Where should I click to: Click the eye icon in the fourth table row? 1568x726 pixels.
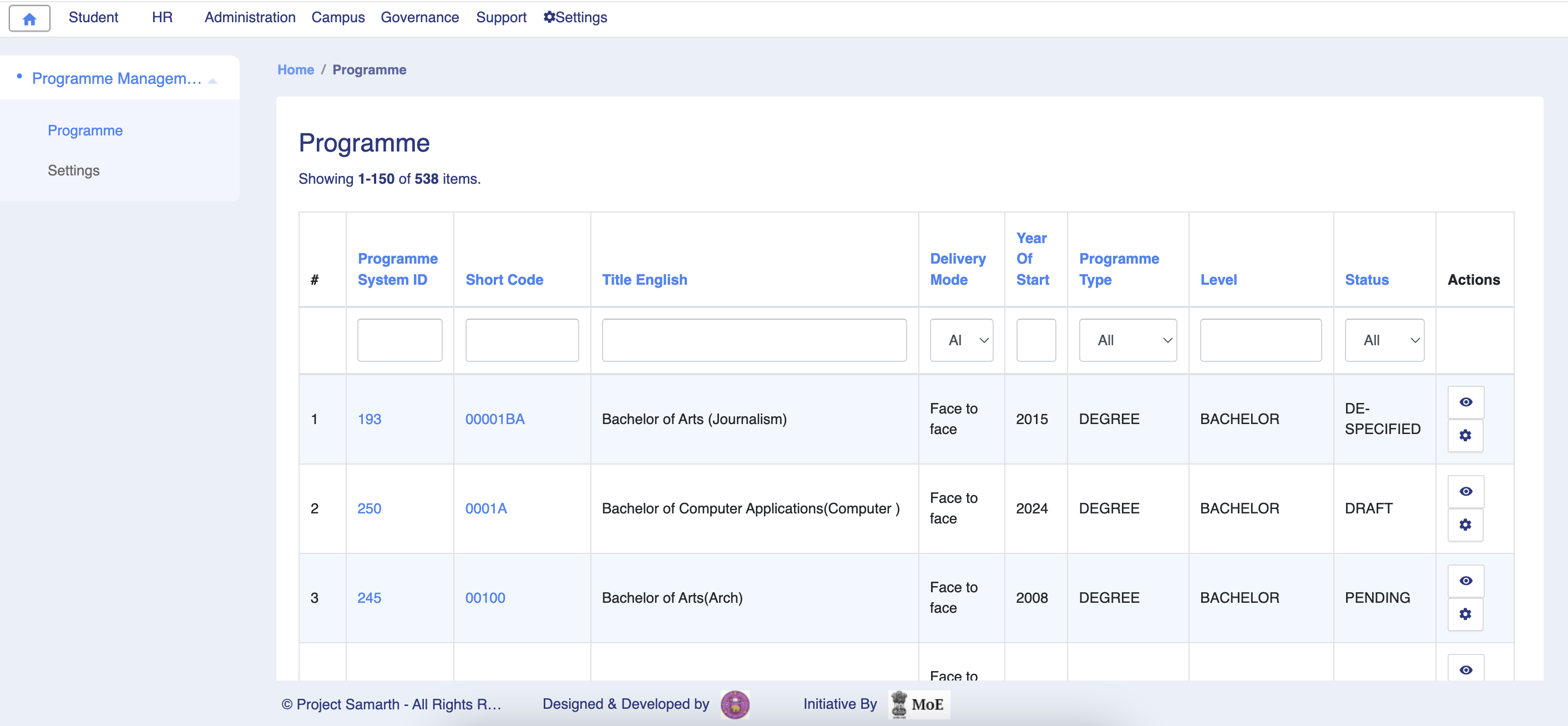coord(1466,669)
